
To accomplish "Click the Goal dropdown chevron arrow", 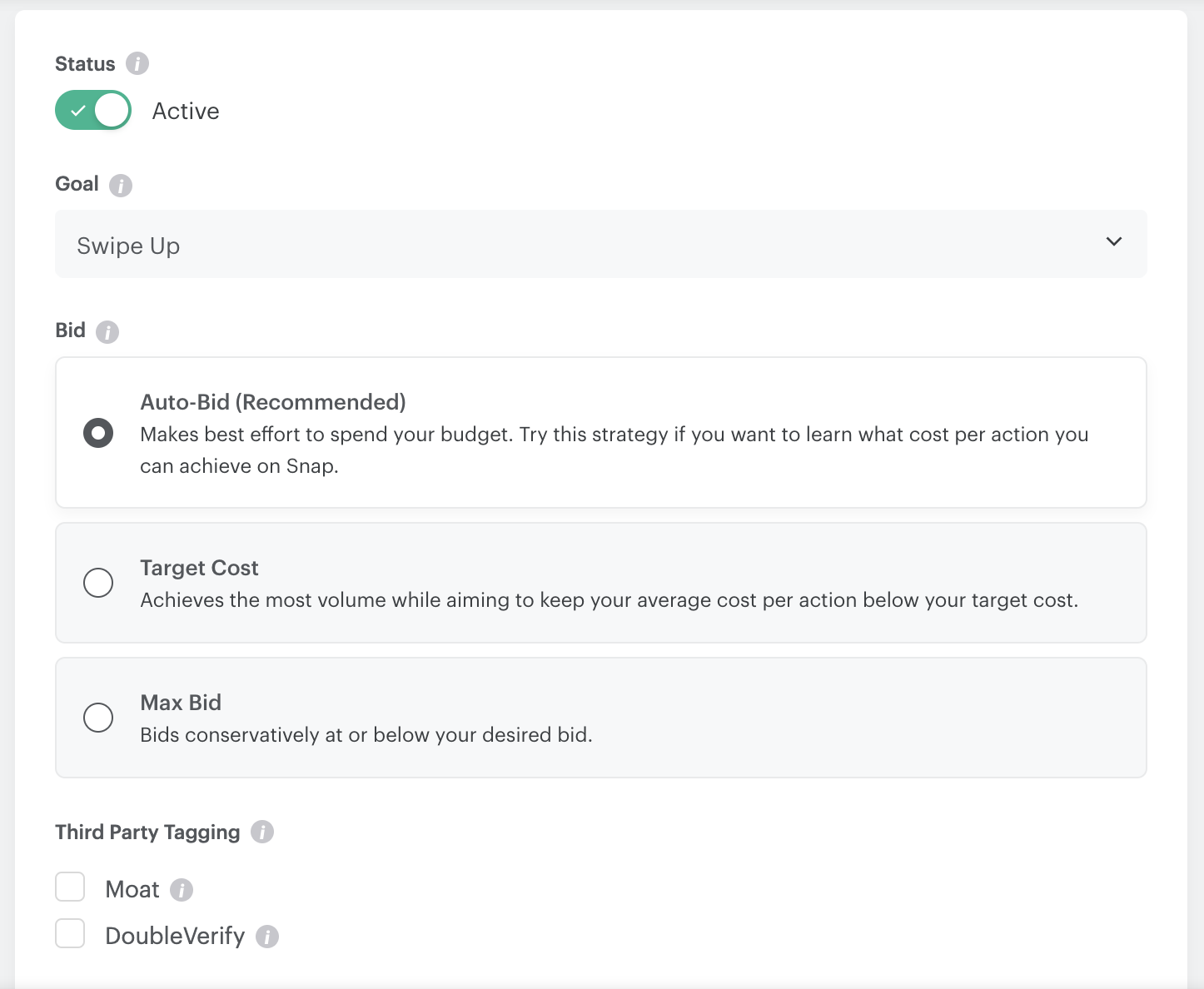I will tap(1114, 241).
